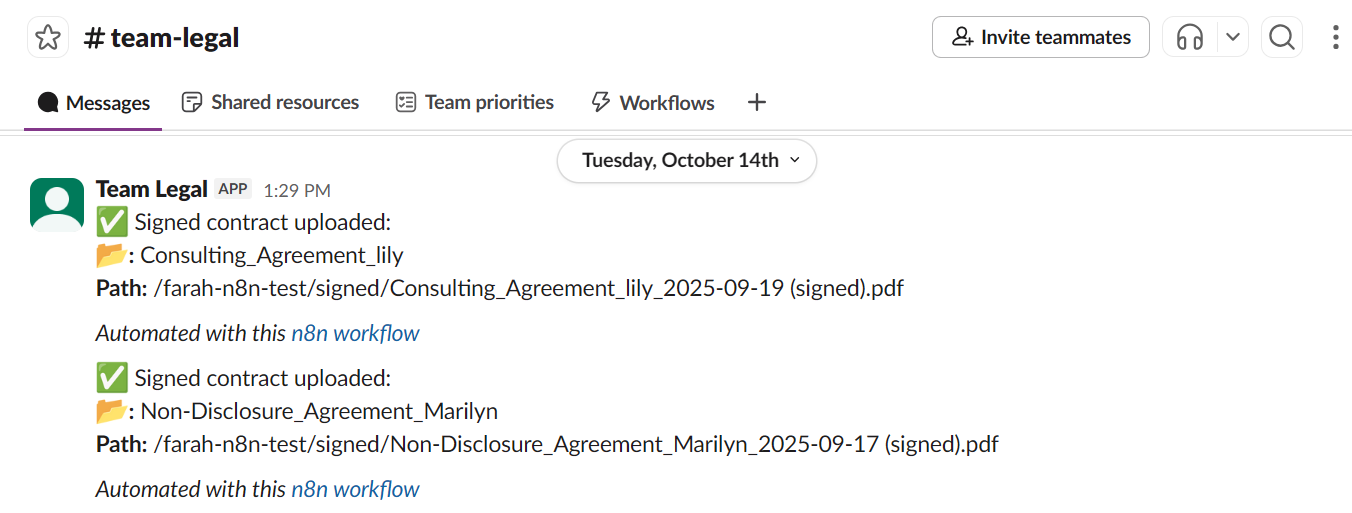
Task: Open first n8n workflow link
Action: [x=355, y=334]
